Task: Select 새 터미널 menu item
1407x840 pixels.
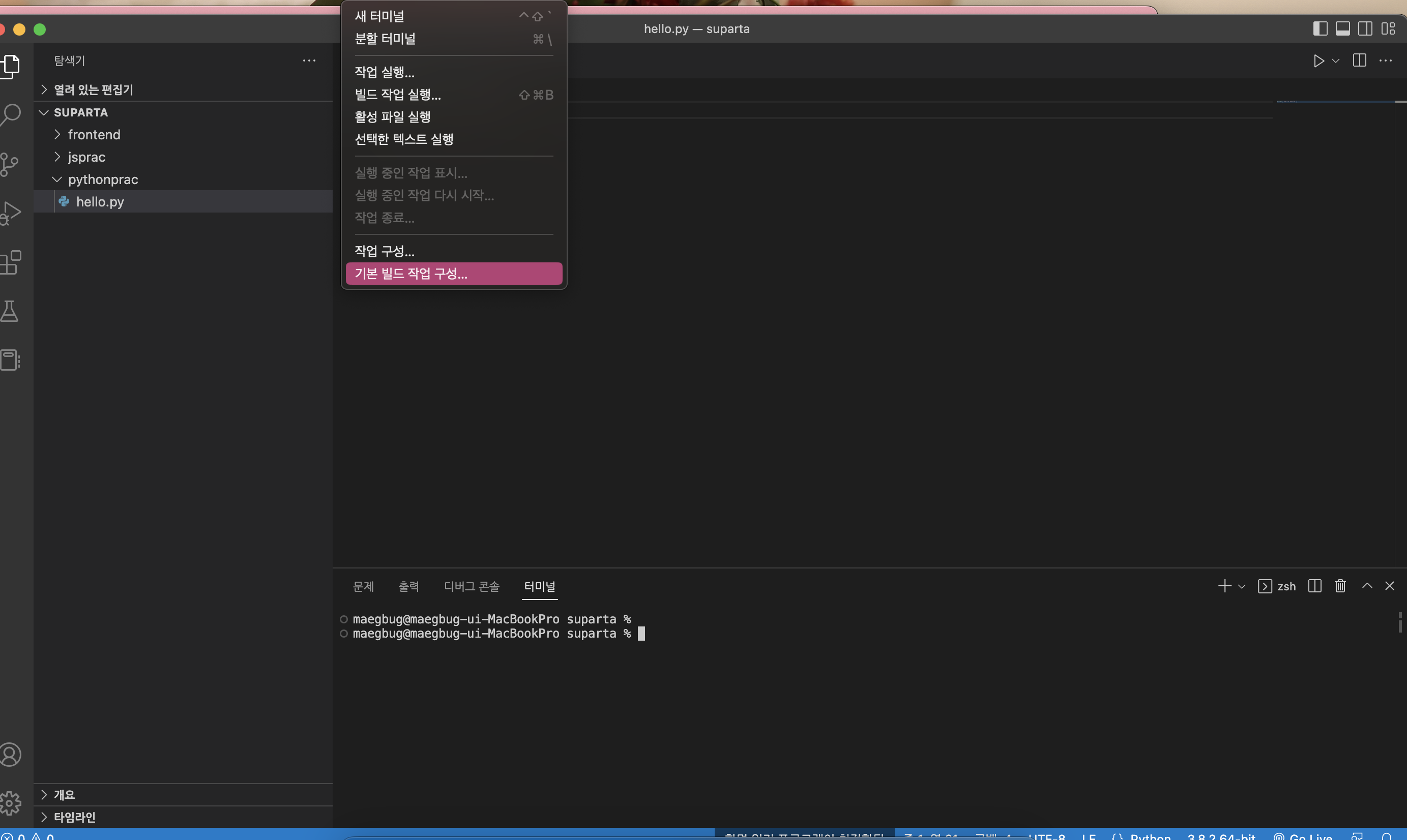Action: tap(454, 16)
